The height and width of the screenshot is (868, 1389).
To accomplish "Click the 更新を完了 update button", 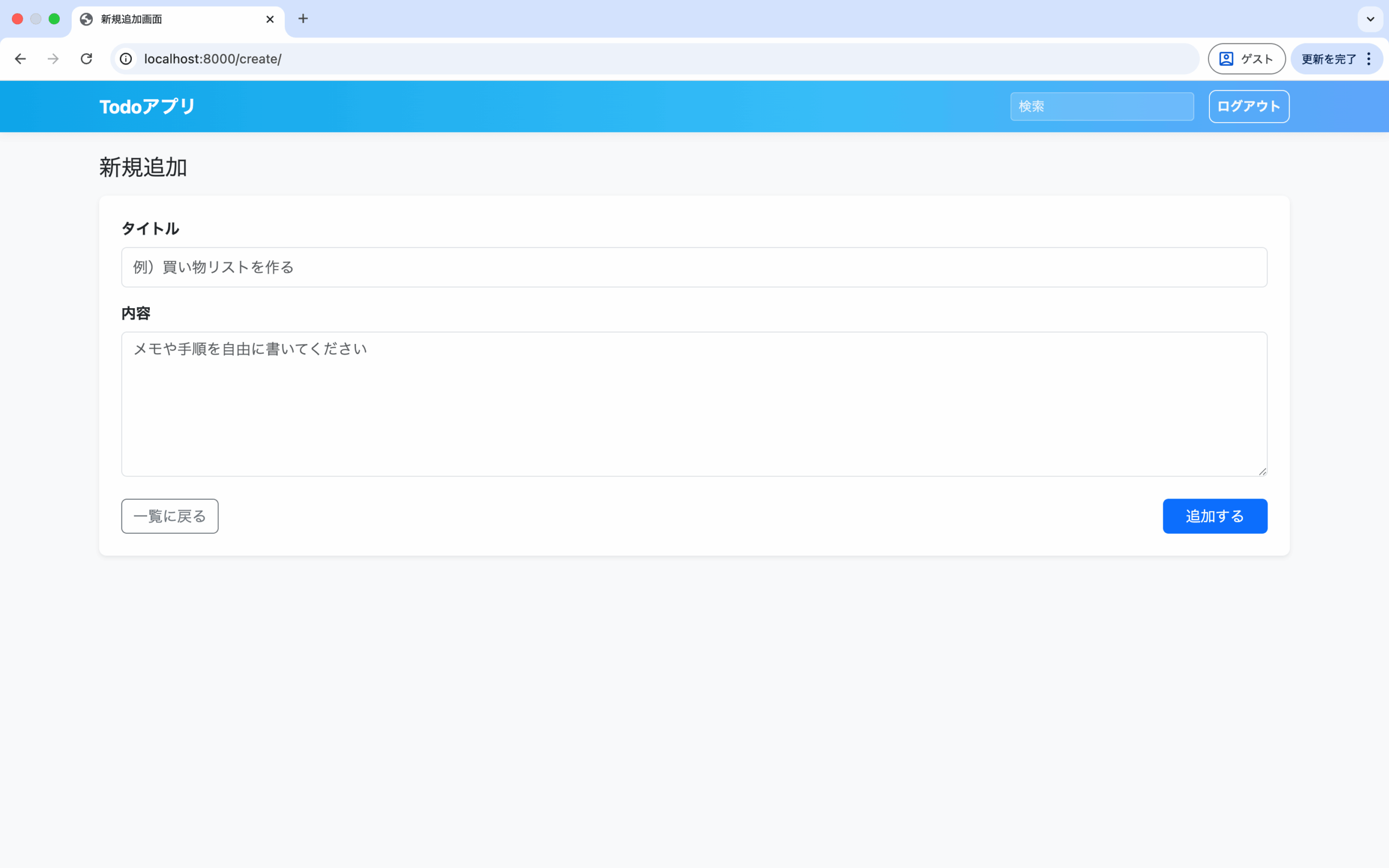I will point(1328,59).
